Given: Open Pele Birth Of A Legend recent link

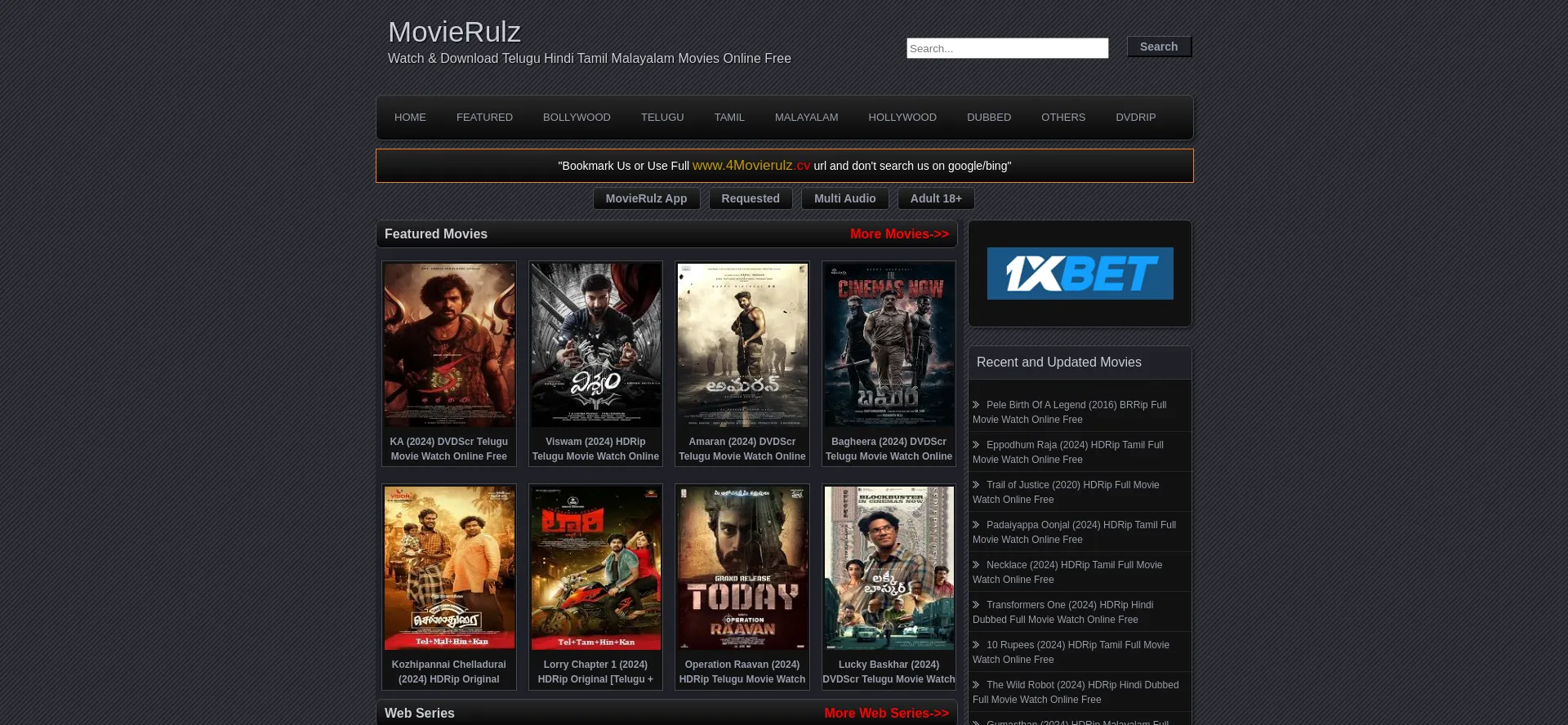Looking at the screenshot, I should pos(1070,412).
